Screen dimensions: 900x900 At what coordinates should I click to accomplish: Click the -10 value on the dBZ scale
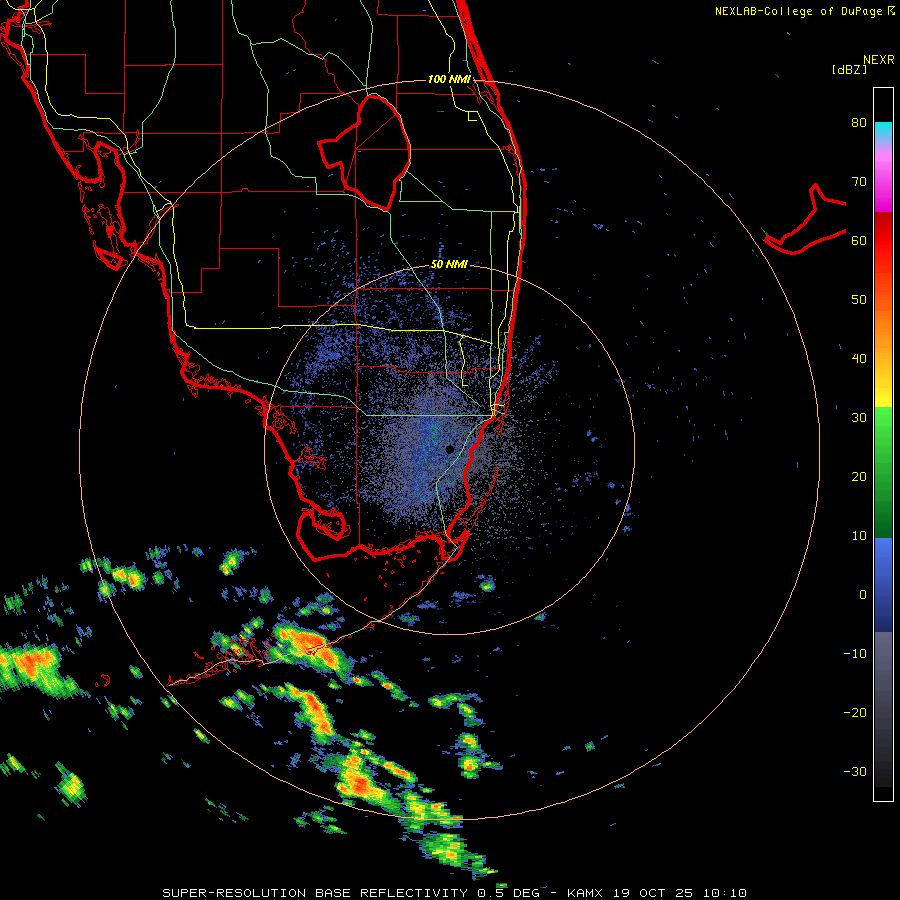pyautogui.click(x=855, y=654)
